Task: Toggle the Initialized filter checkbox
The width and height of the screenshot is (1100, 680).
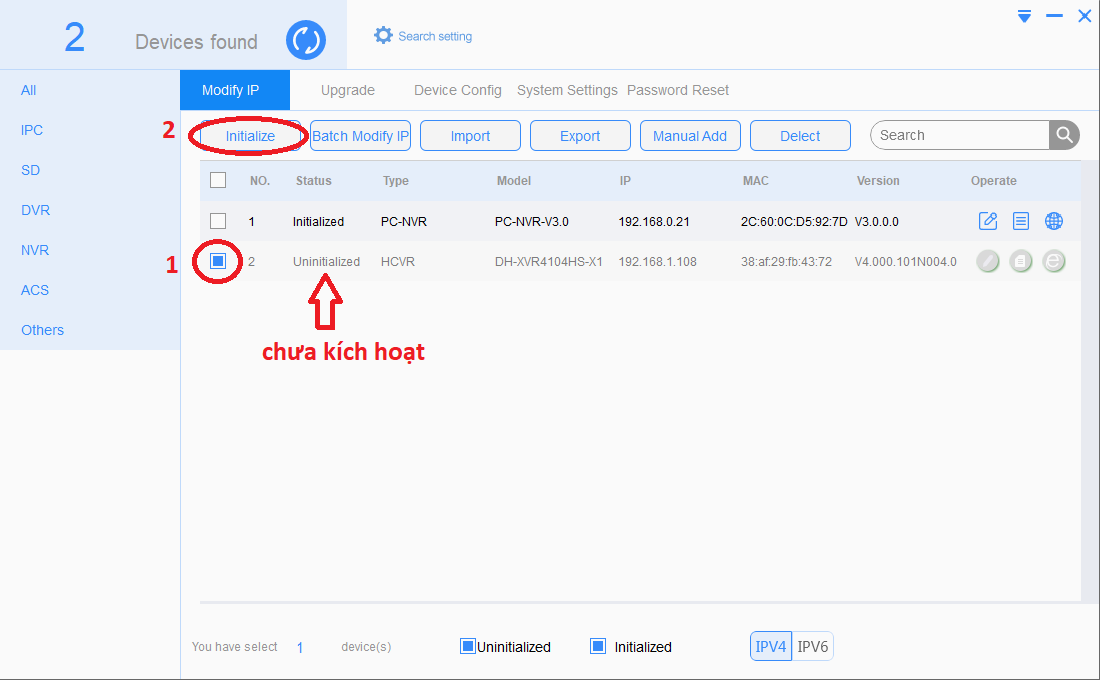Action: coord(598,646)
